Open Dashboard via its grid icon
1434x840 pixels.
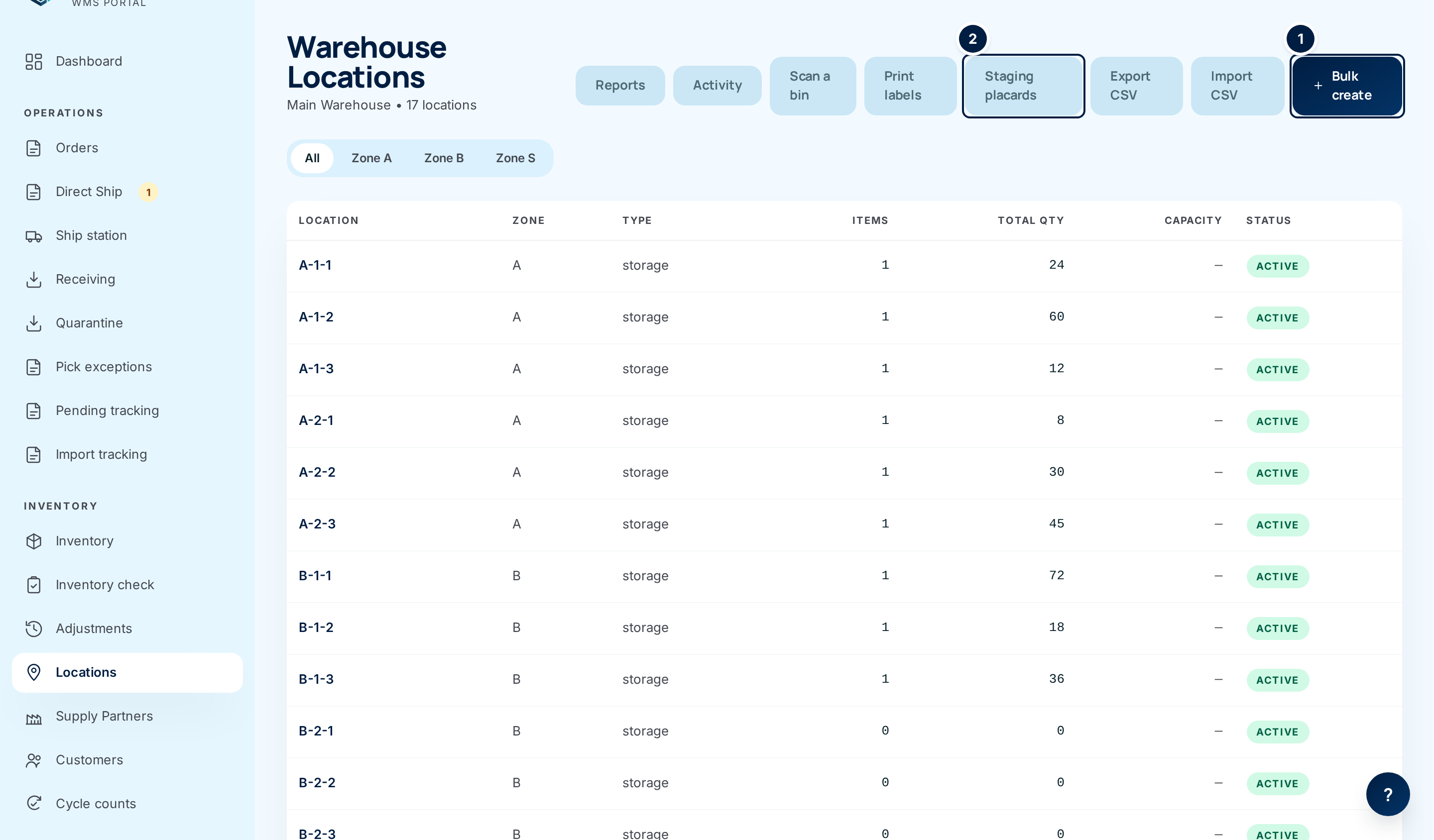tap(33, 61)
